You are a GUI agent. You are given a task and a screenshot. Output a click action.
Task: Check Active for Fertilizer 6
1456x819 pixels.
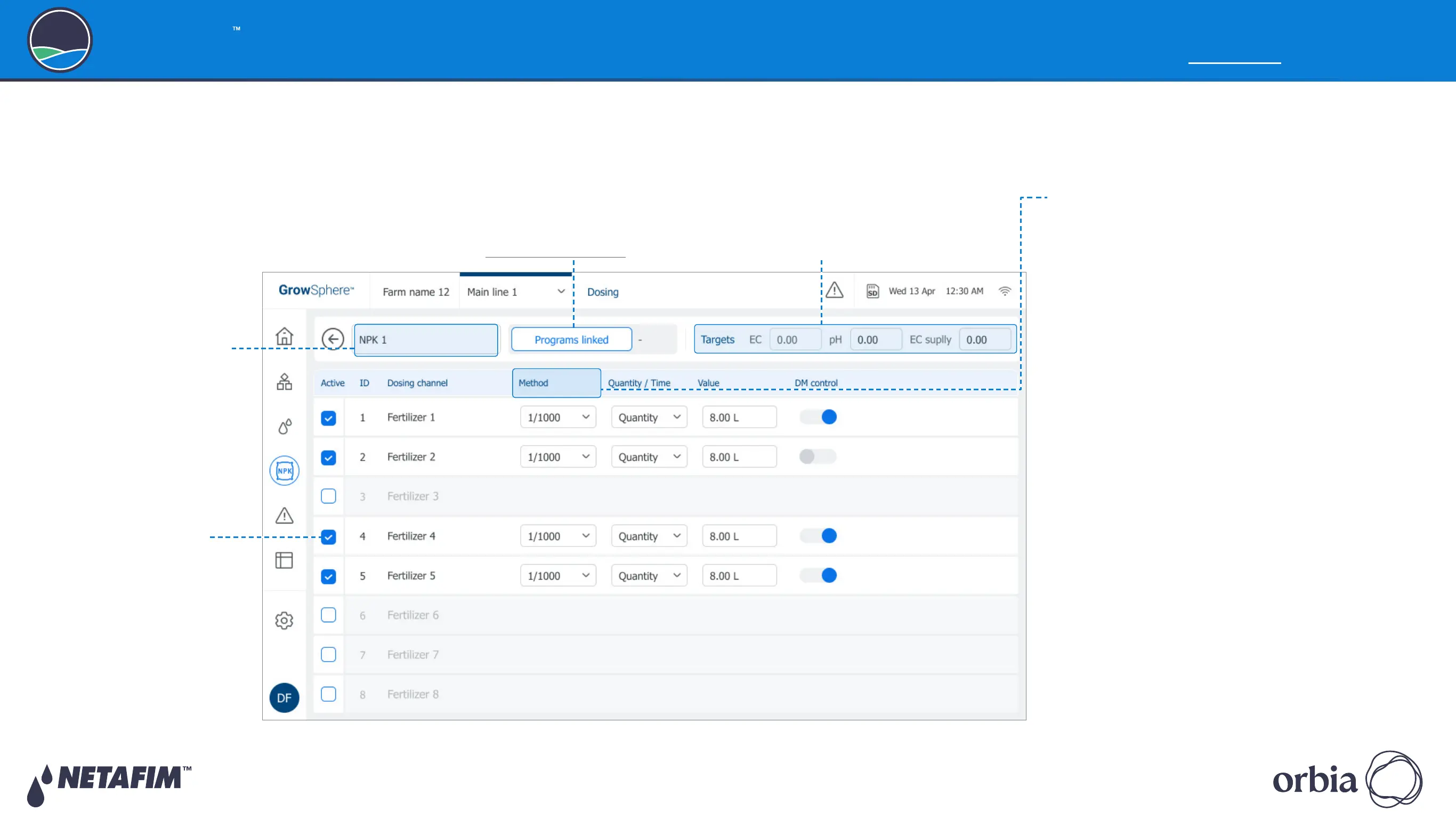pyautogui.click(x=328, y=615)
